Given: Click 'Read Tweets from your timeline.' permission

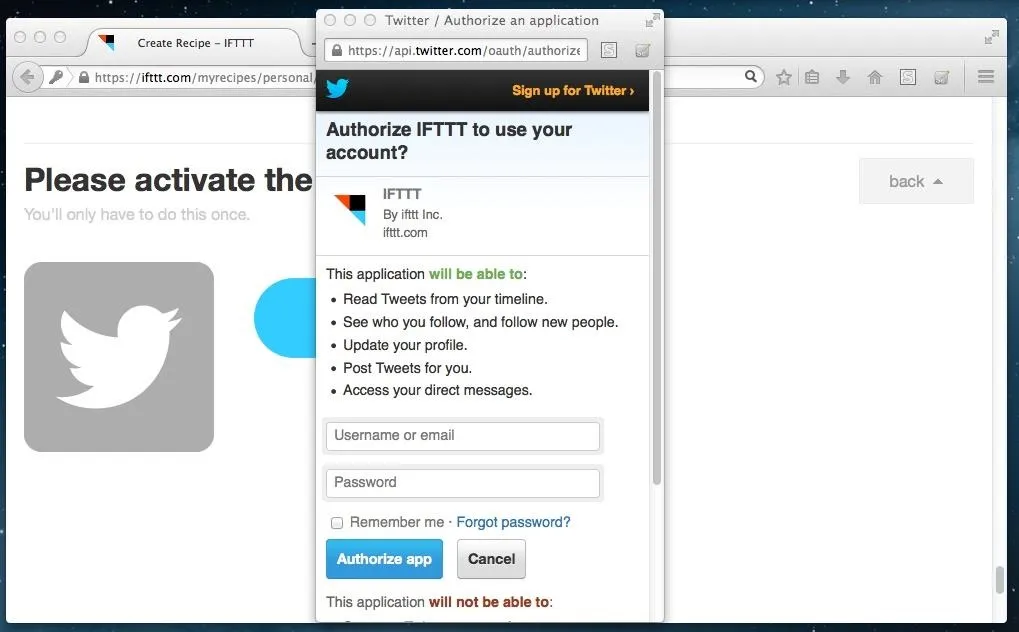Looking at the screenshot, I should click(x=445, y=299).
